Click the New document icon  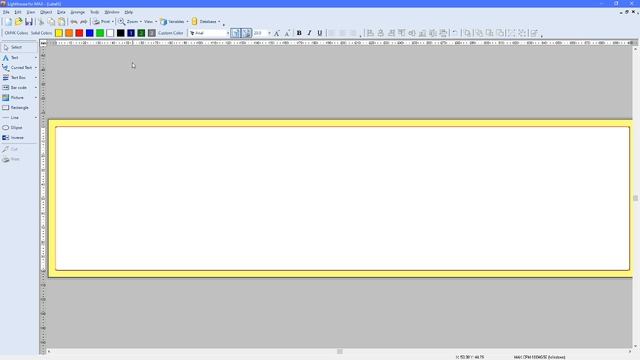coord(8,22)
